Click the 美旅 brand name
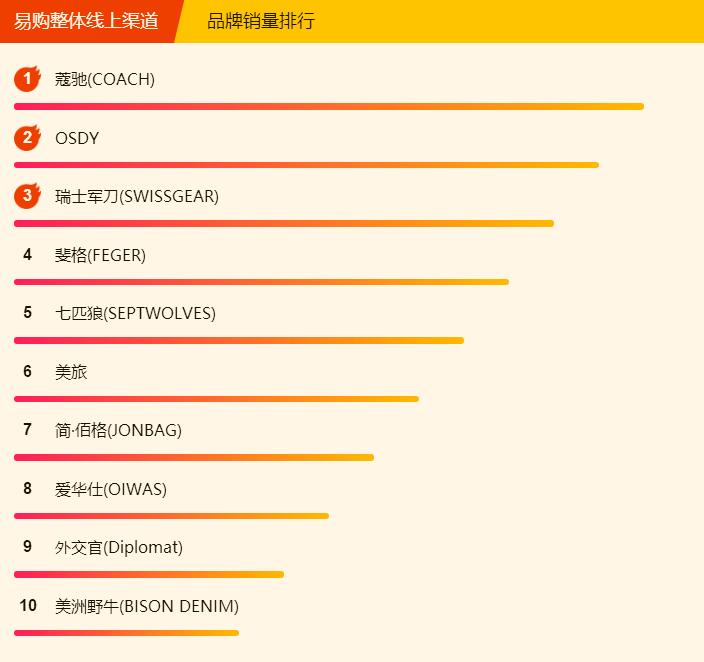Viewport: 704px width, 662px height. [71, 372]
